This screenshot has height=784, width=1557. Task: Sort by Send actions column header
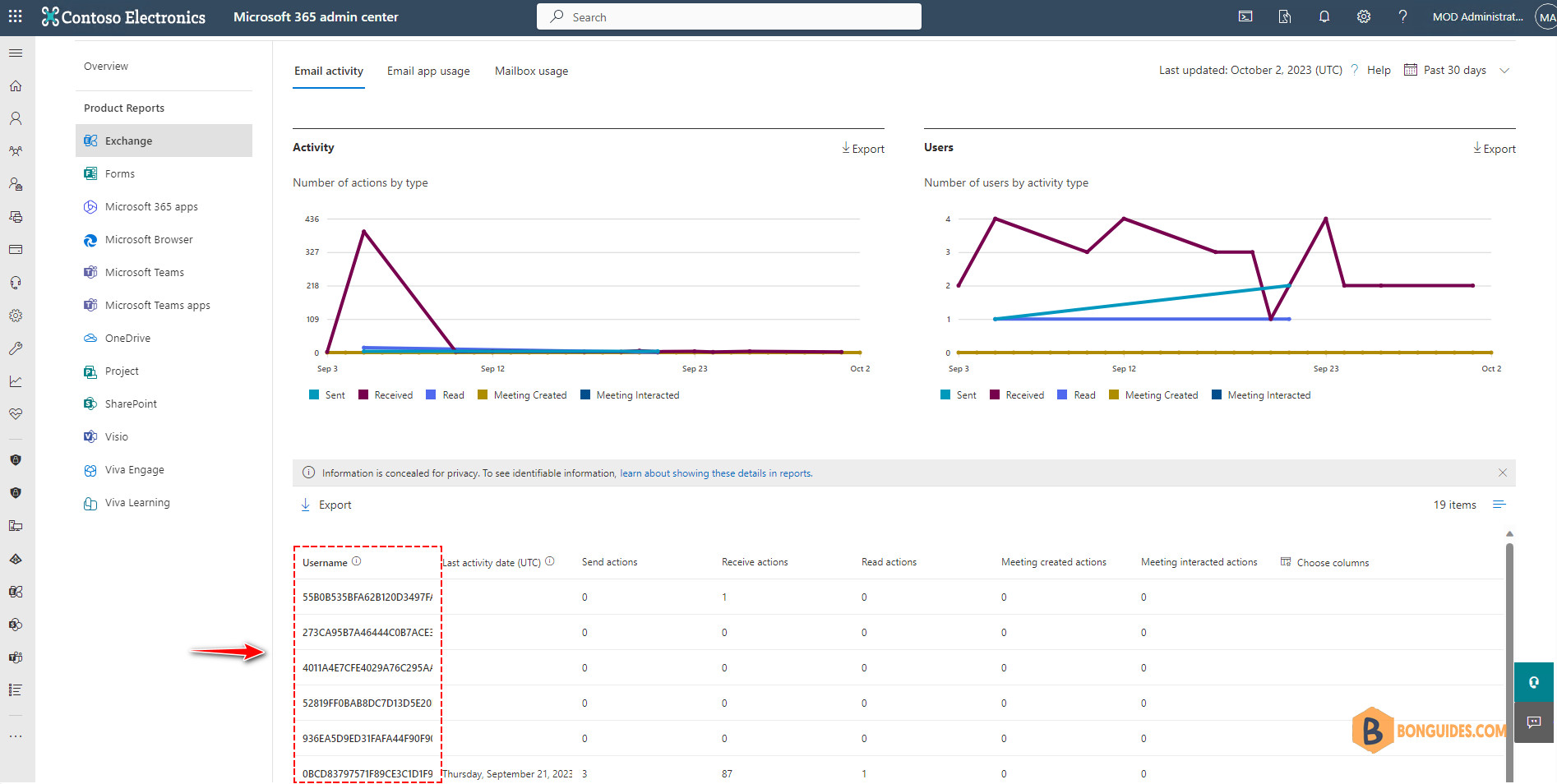(x=609, y=562)
